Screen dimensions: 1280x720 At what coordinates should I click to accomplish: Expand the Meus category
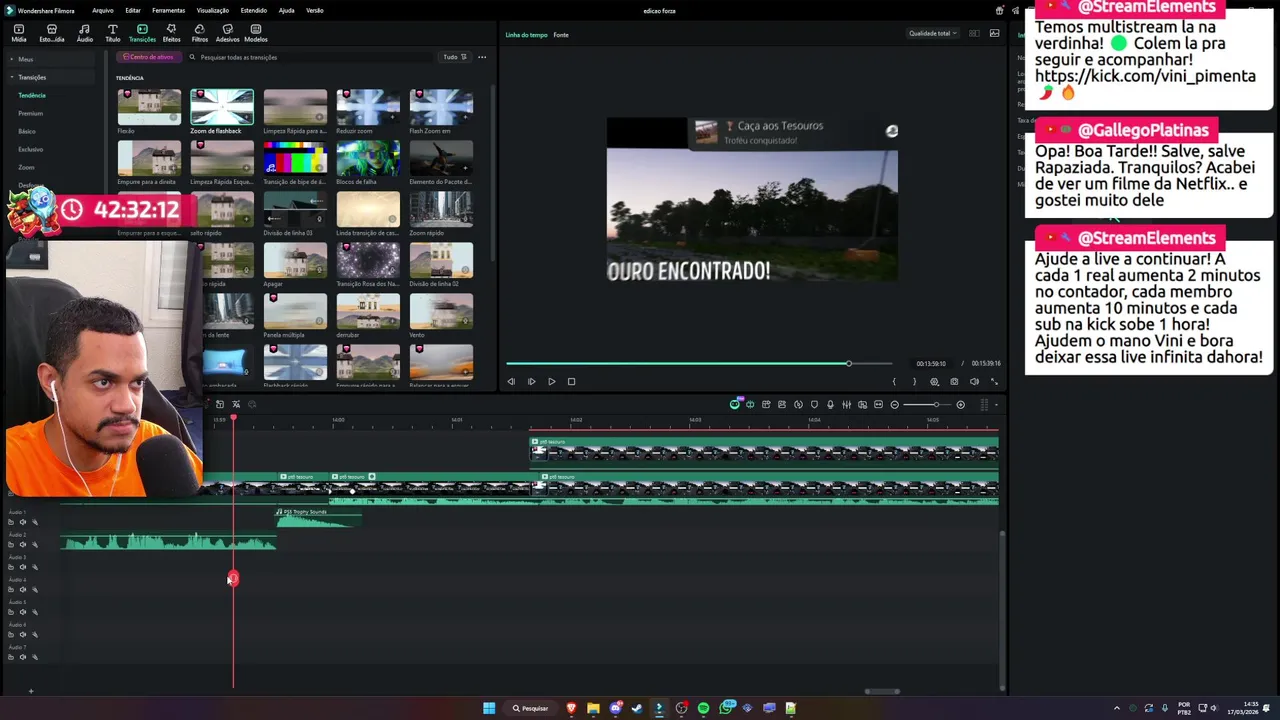click(x=12, y=59)
